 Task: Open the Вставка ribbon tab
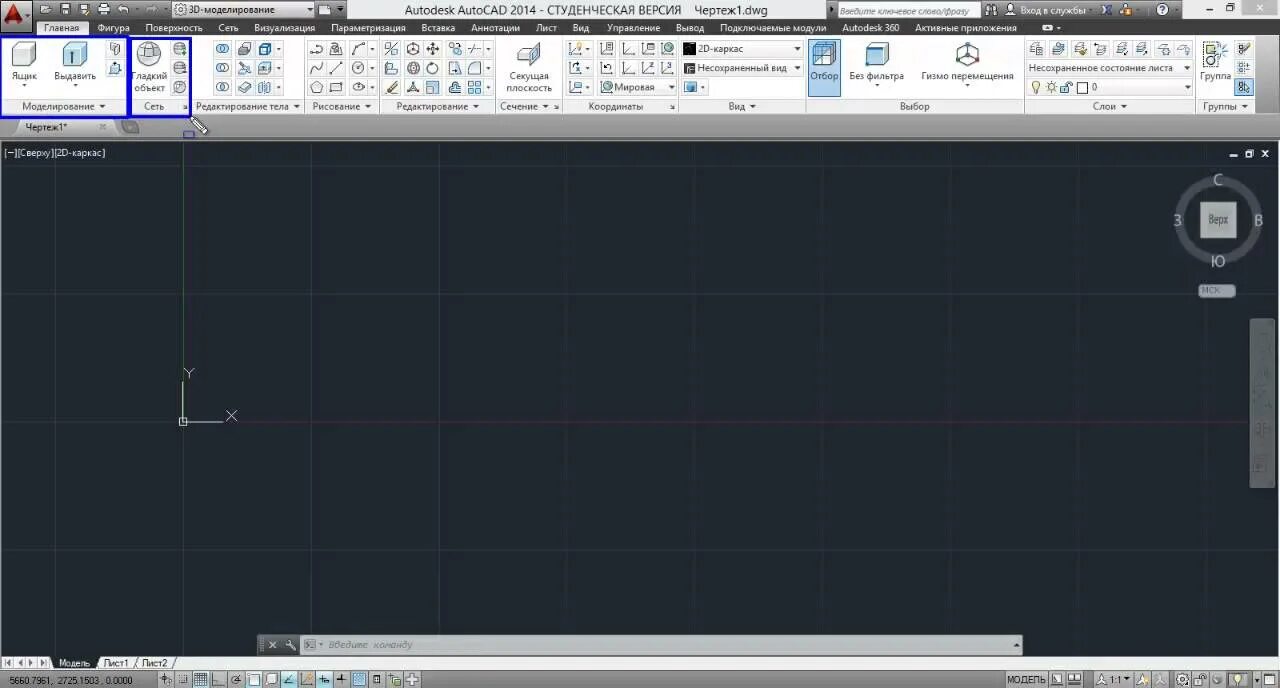click(x=438, y=28)
